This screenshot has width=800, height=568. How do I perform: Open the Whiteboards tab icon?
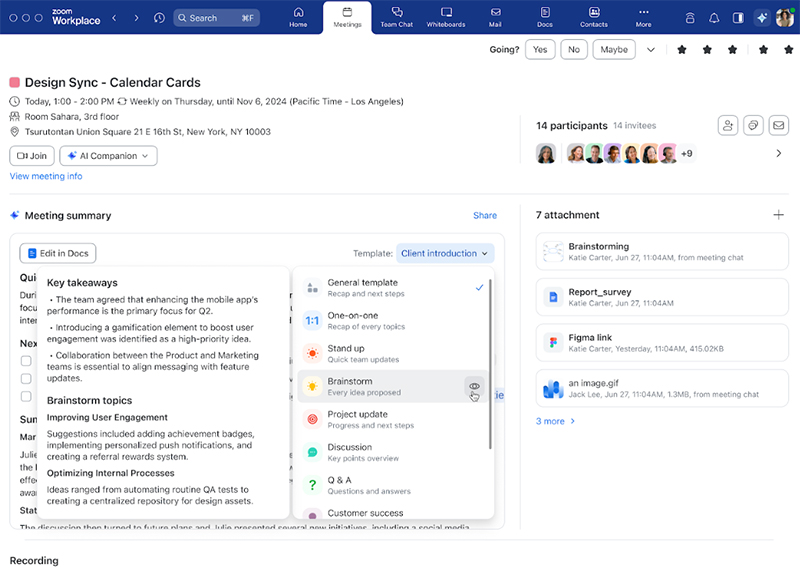[x=446, y=13]
